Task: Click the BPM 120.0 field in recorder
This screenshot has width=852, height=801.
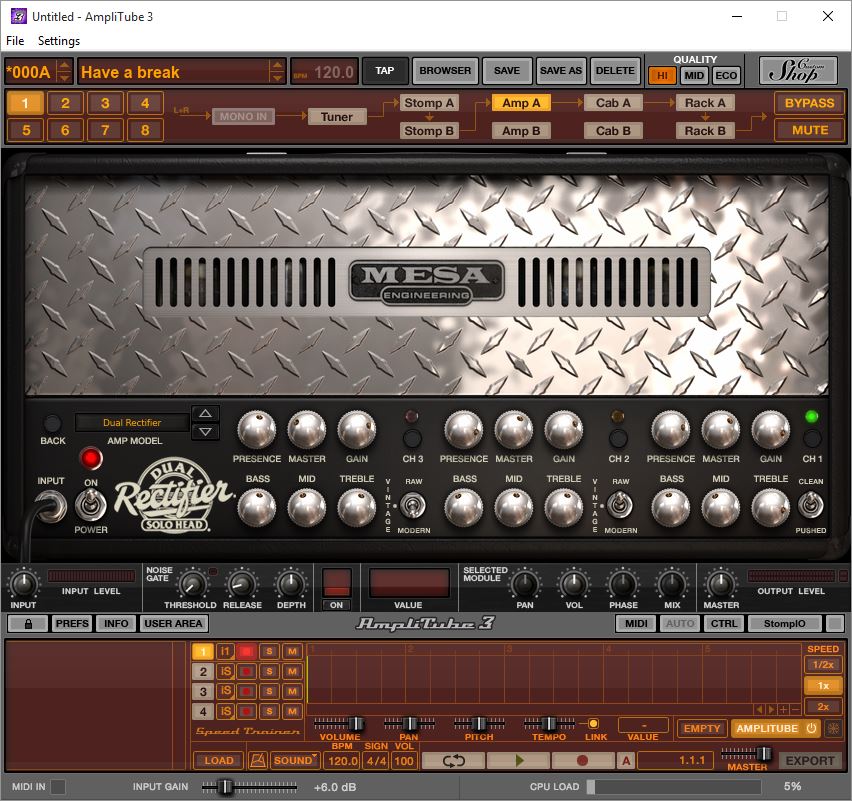Action: [343, 760]
